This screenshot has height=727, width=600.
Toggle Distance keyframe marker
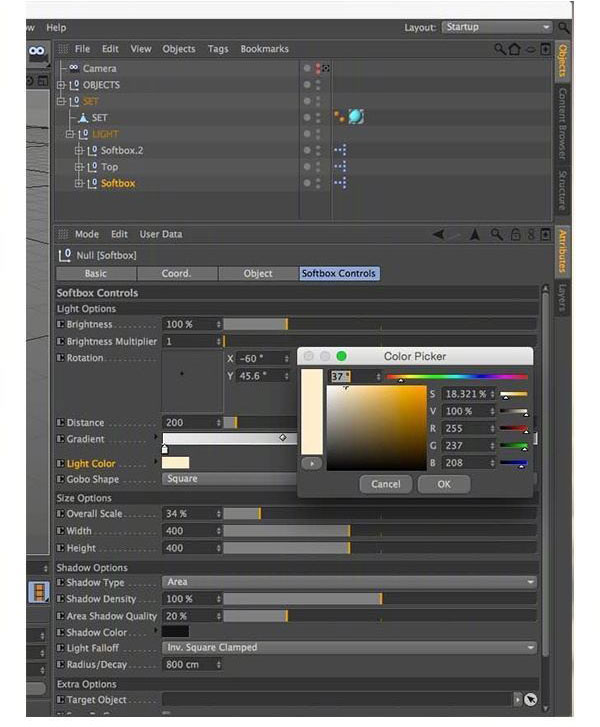tap(60, 422)
